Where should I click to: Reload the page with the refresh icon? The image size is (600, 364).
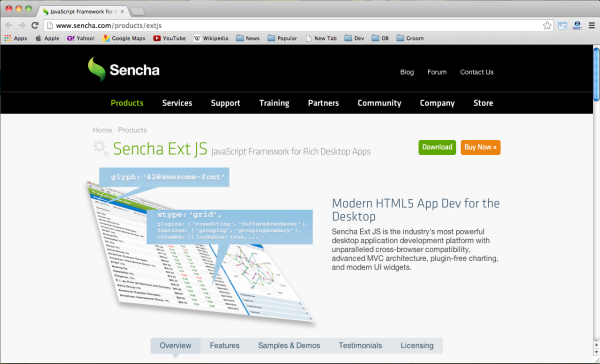[x=35, y=25]
